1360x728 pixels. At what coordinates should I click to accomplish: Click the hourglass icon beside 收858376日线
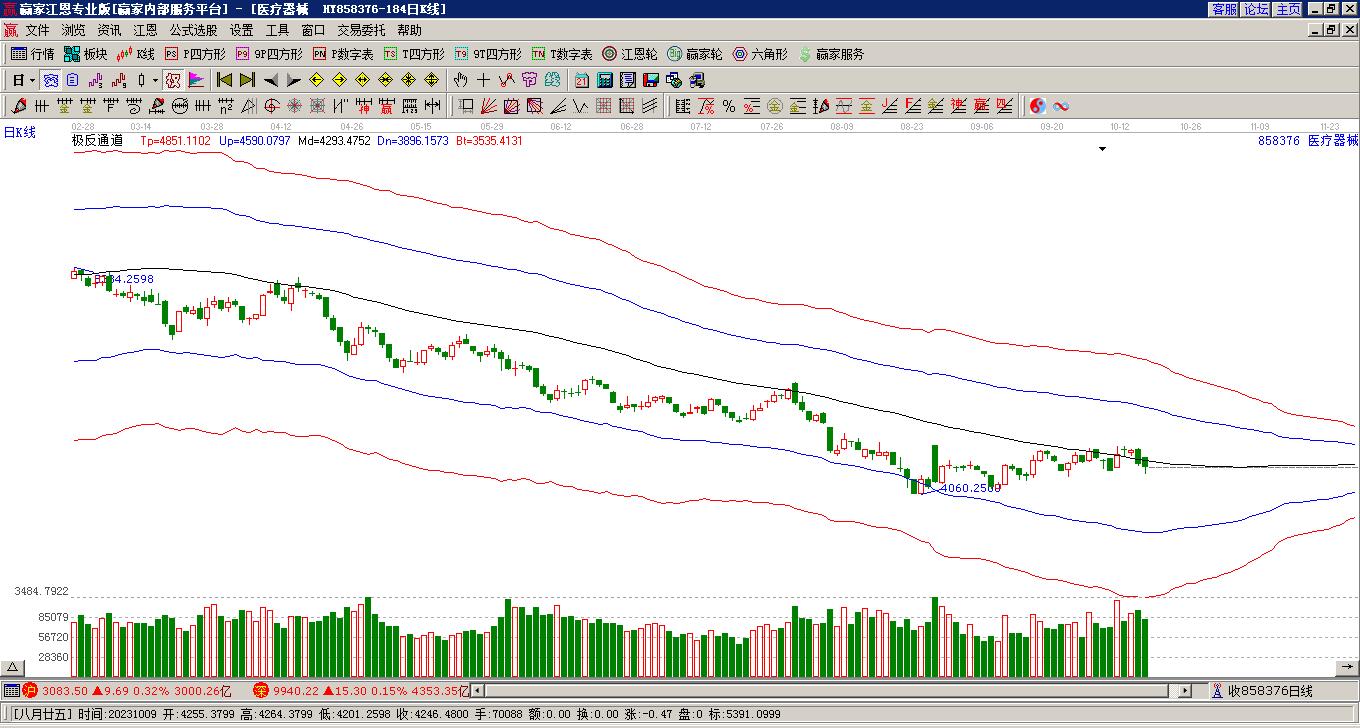click(x=1217, y=690)
